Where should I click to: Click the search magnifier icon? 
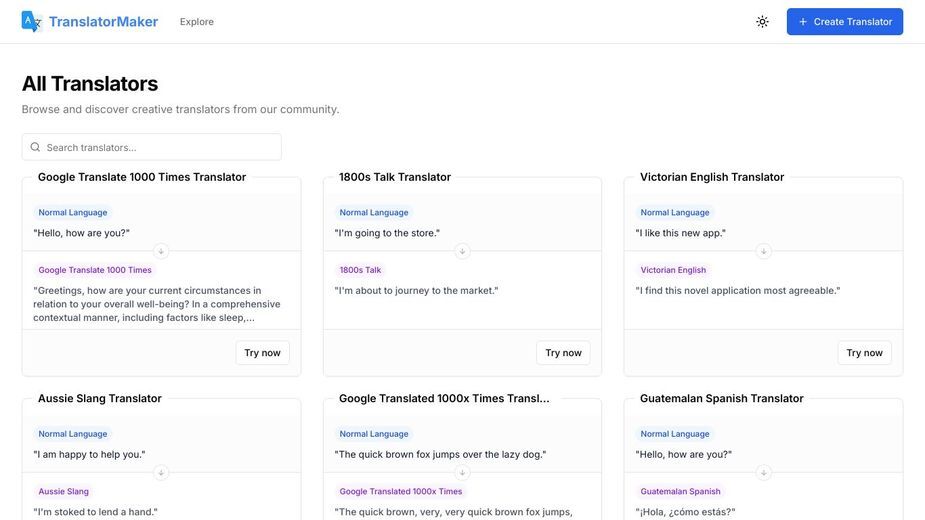35,147
